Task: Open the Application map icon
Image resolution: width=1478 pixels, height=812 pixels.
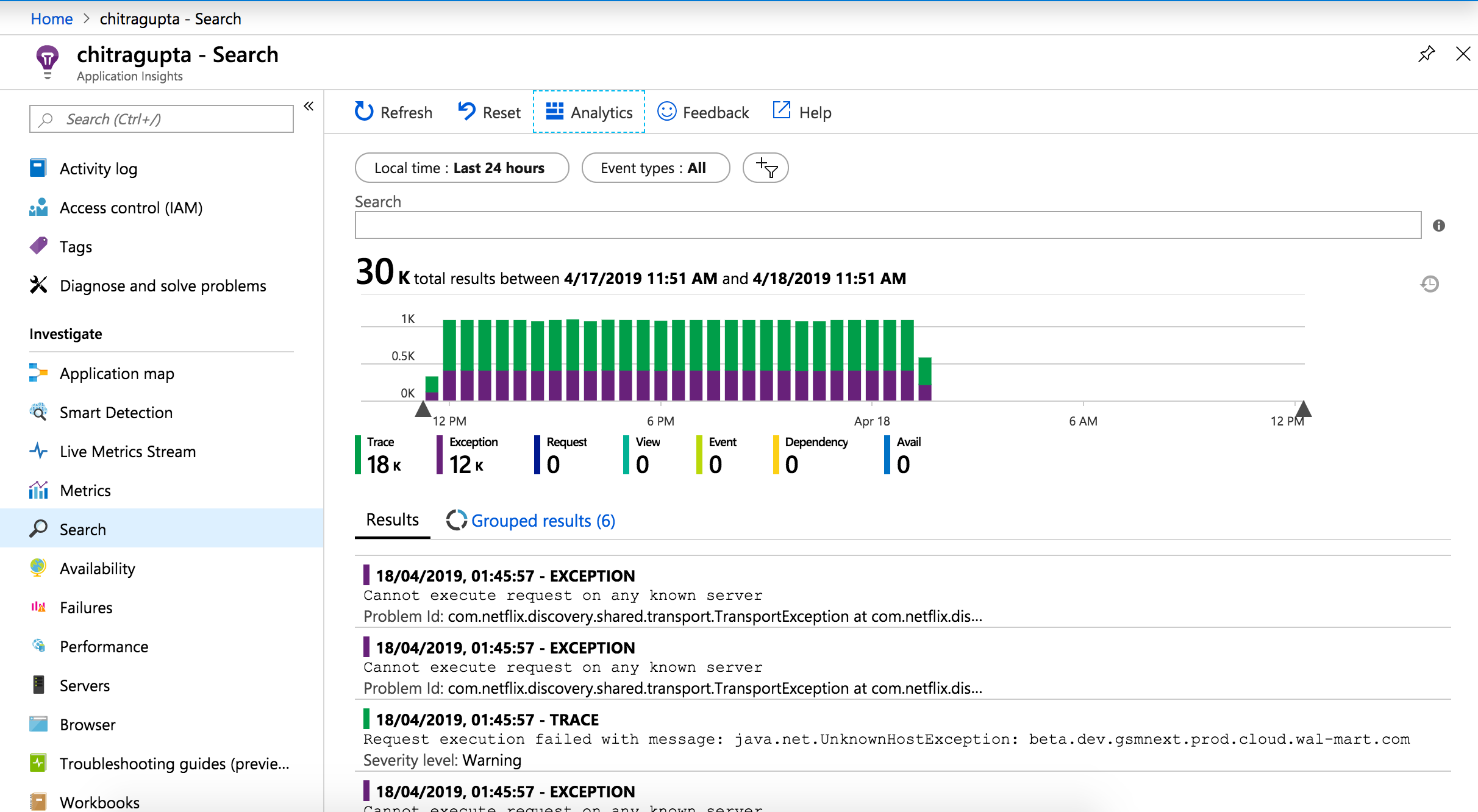Action: [x=38, y=373]
